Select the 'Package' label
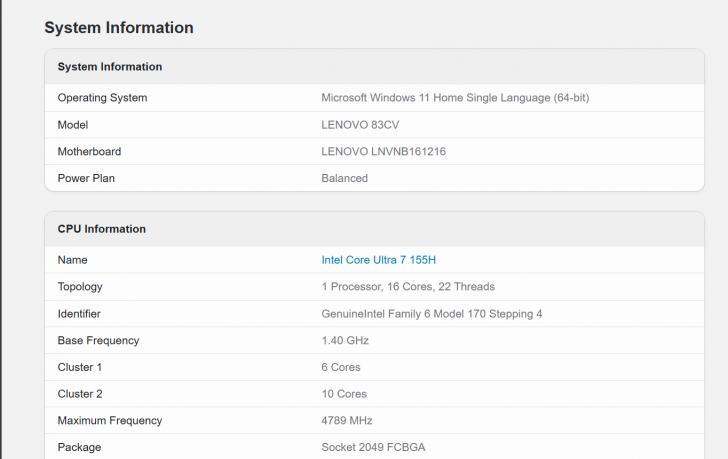The width and height of the screenshot is (728, 459). click(x=79, y=447)
